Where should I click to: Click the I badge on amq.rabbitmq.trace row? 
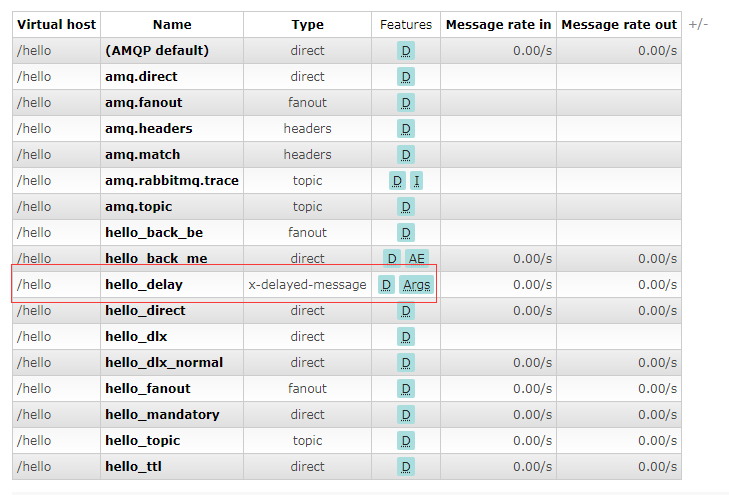pos(416,181)
